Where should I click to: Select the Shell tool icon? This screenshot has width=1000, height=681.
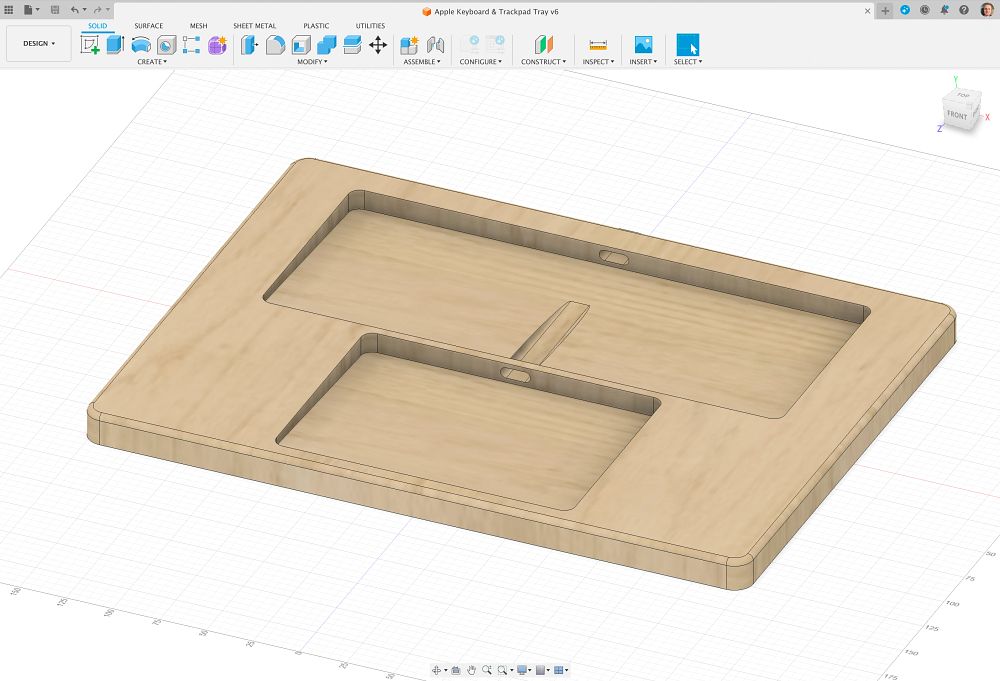[x=300, y=45]
